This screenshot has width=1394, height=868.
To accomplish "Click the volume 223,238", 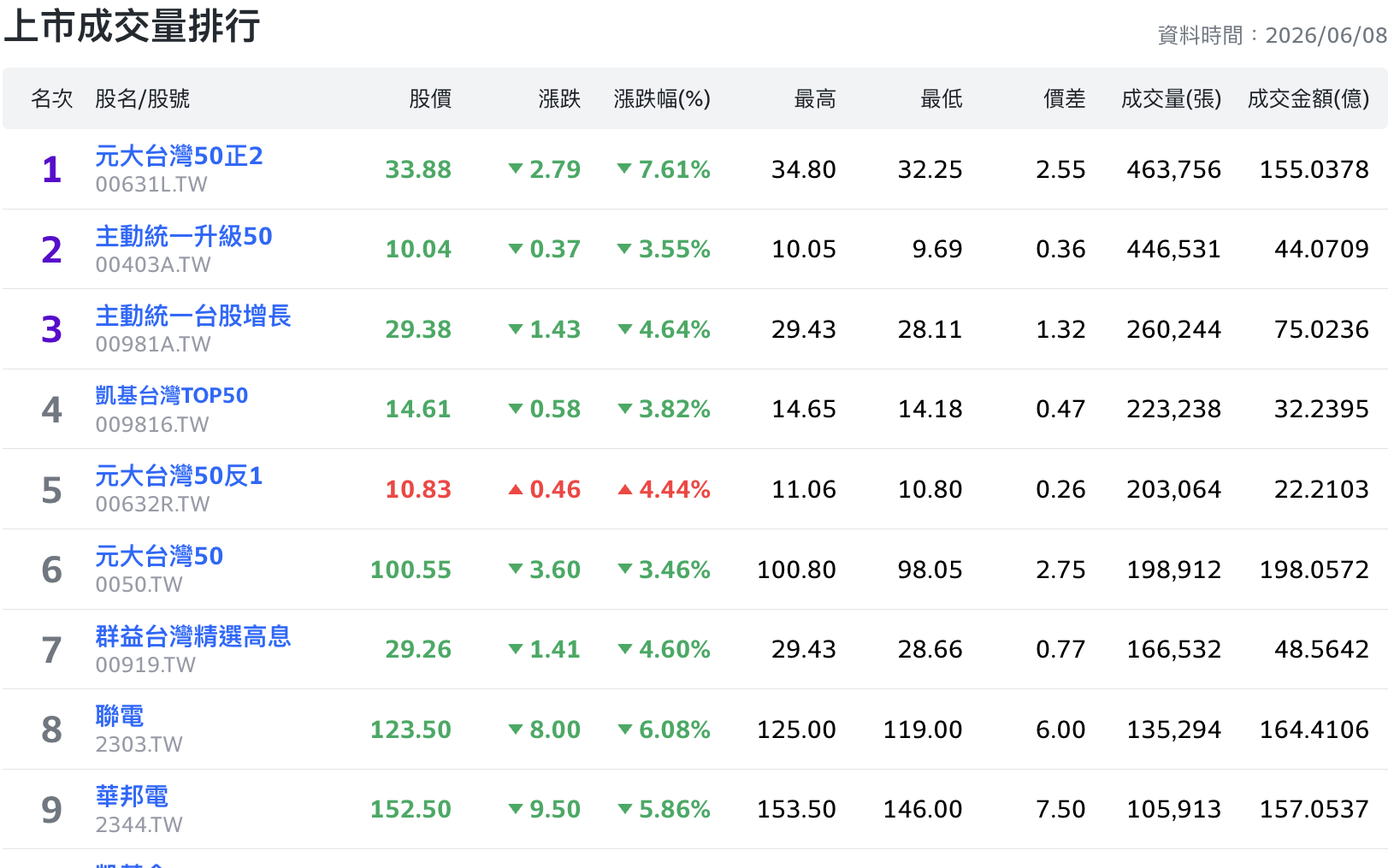I will [1173, 410].
